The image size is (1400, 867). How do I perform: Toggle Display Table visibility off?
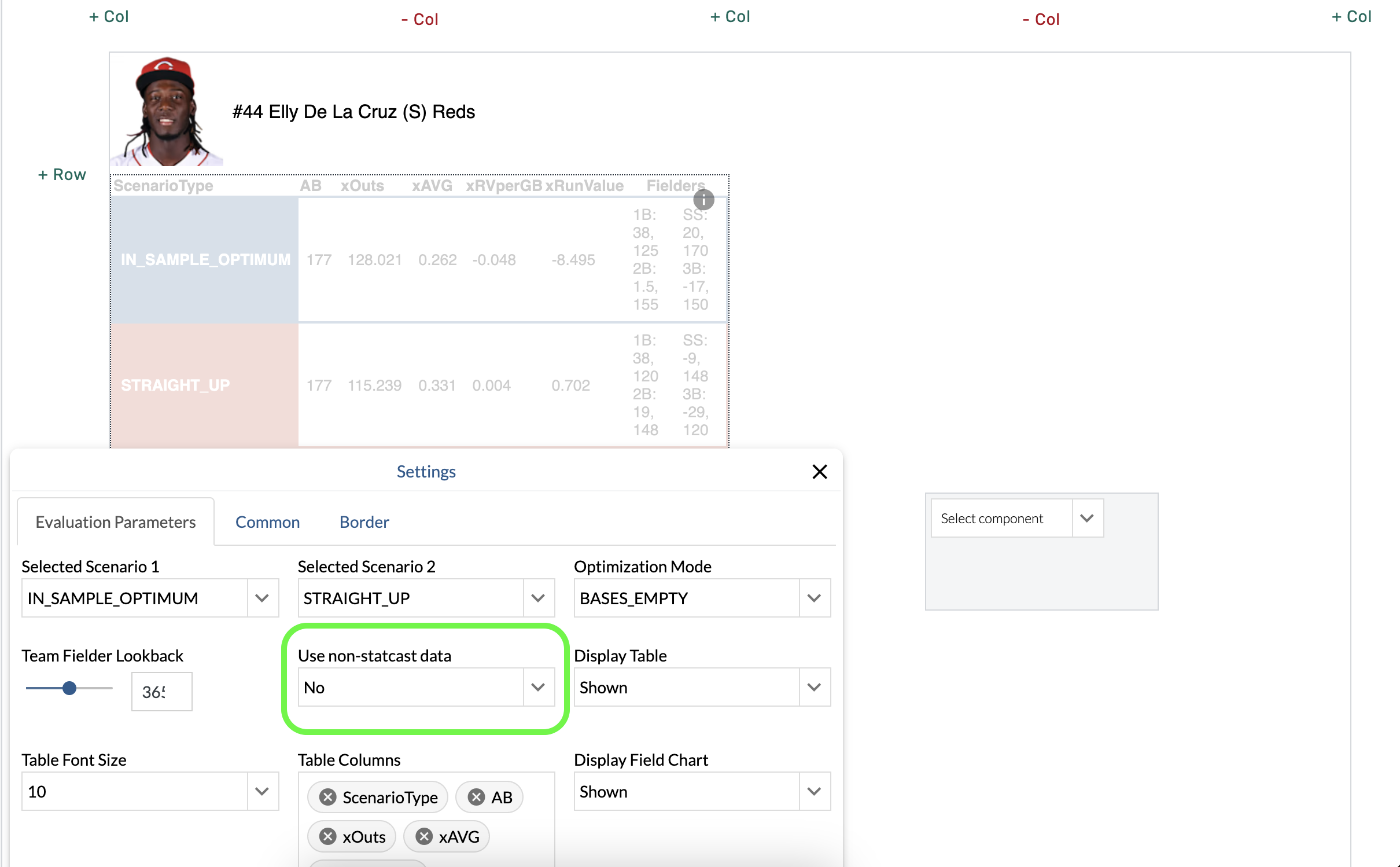coord(814,687)
